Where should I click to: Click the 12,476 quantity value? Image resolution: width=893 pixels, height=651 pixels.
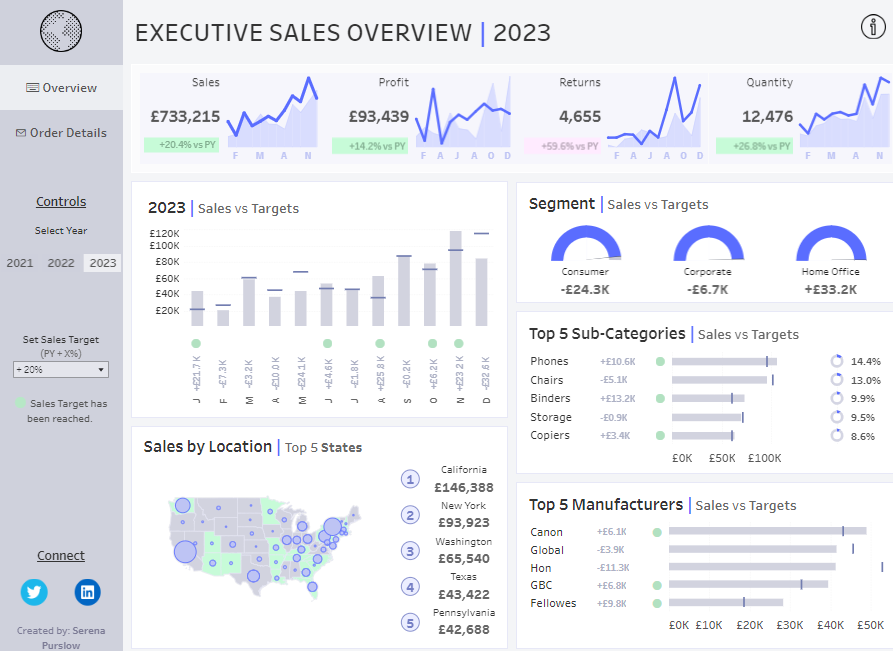pyautogui.click(x=767, y=117)
